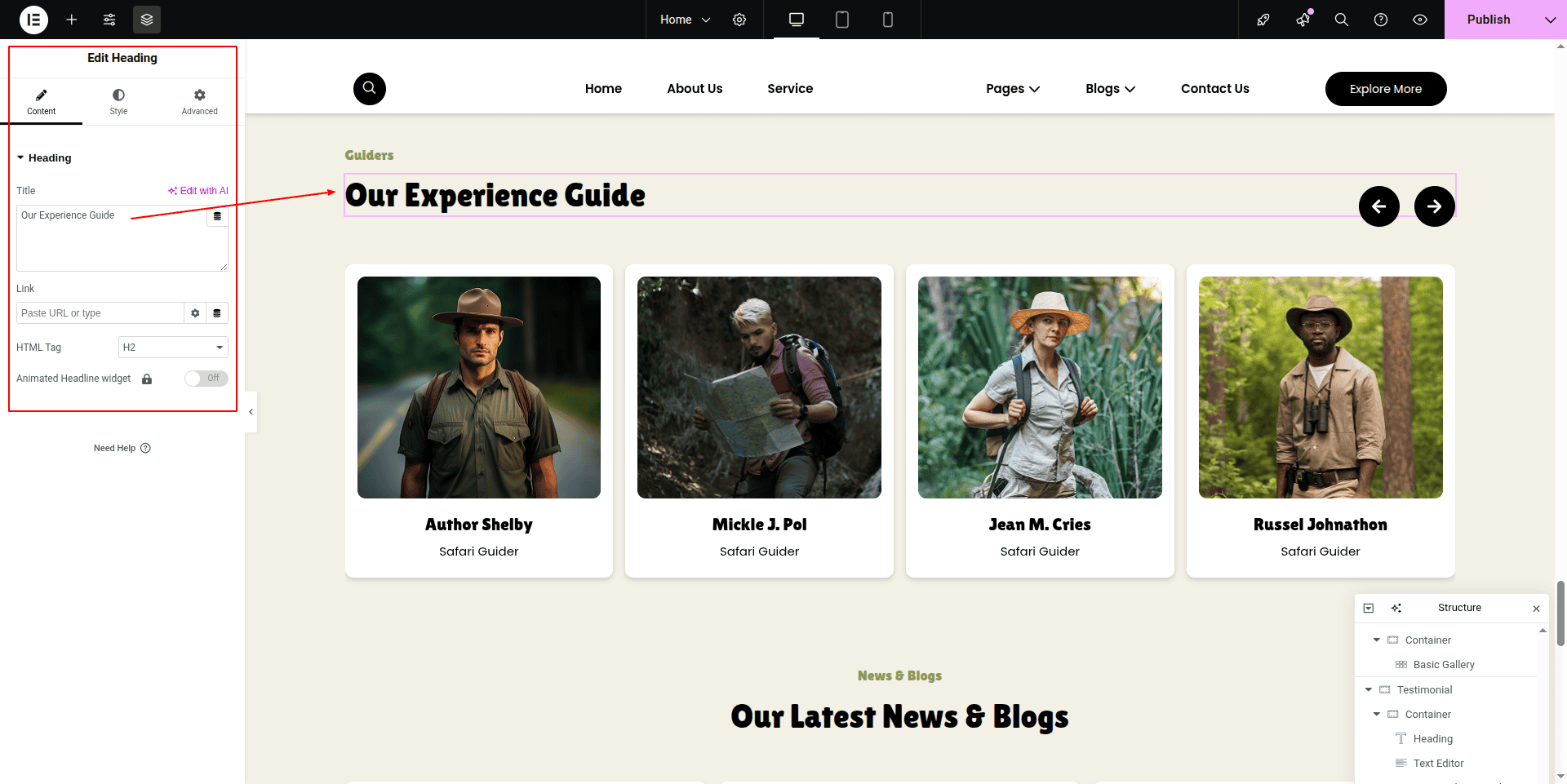Click the Publish button
Viewport: 1567px width, 784px height.
[1488, 20]
